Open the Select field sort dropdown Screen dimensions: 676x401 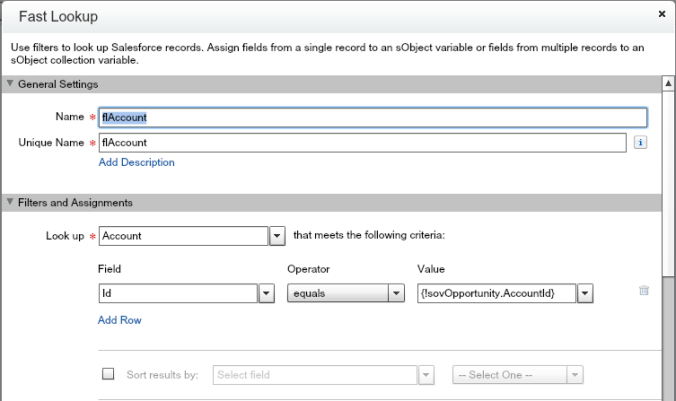(x=426, y=375)
